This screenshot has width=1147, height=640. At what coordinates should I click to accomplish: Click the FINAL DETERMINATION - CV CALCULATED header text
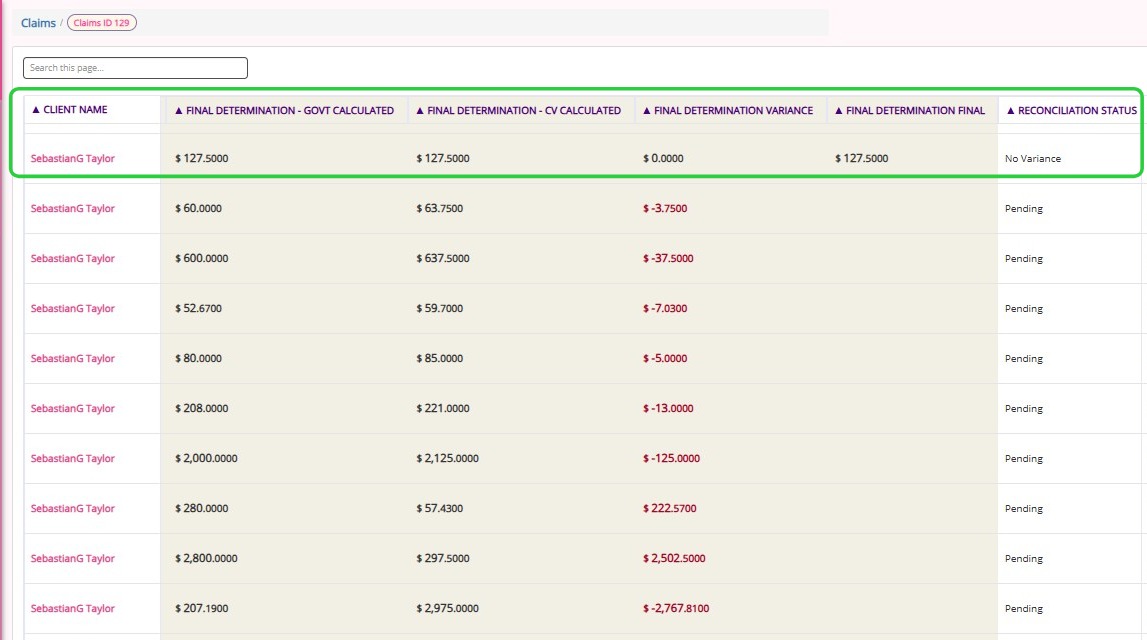[x=524, y=110]
